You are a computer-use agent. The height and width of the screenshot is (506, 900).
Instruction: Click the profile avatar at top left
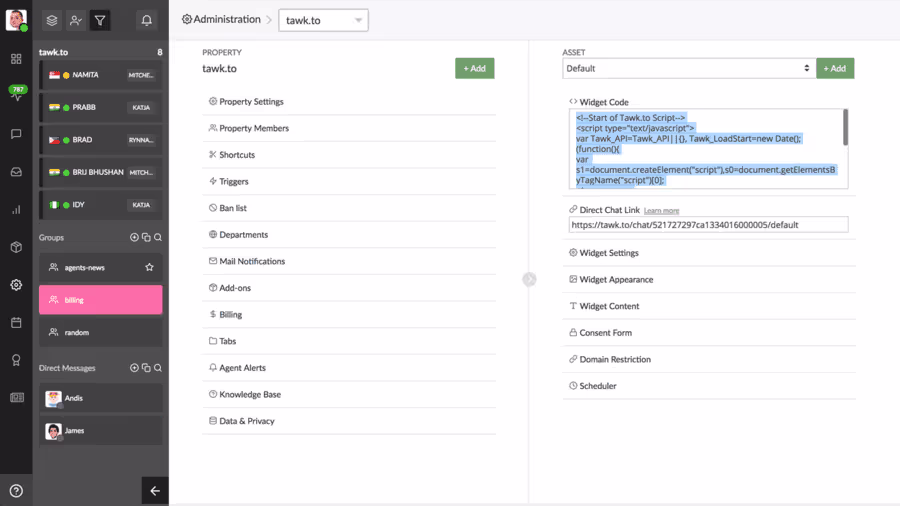coord(16,20)
